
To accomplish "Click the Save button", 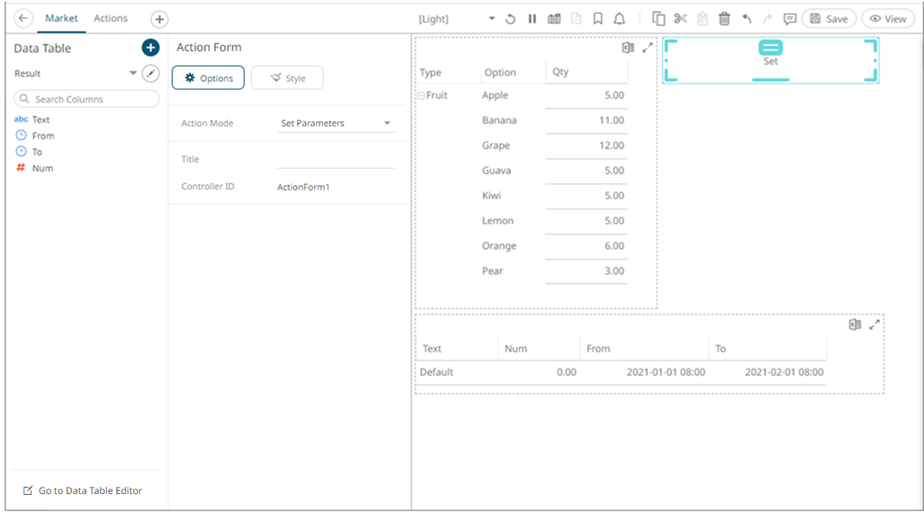I will (829, 19).
